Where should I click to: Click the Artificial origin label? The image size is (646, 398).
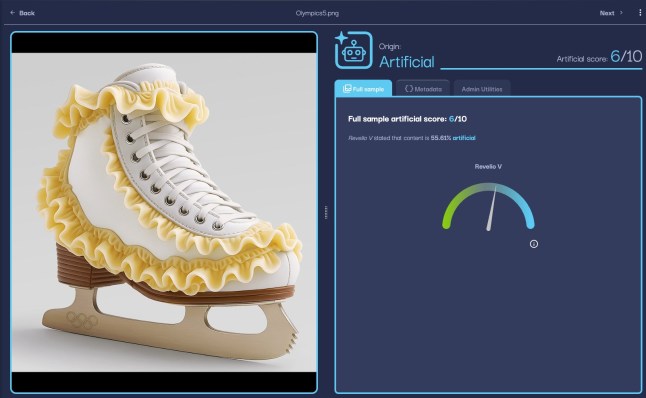(407, 62)
